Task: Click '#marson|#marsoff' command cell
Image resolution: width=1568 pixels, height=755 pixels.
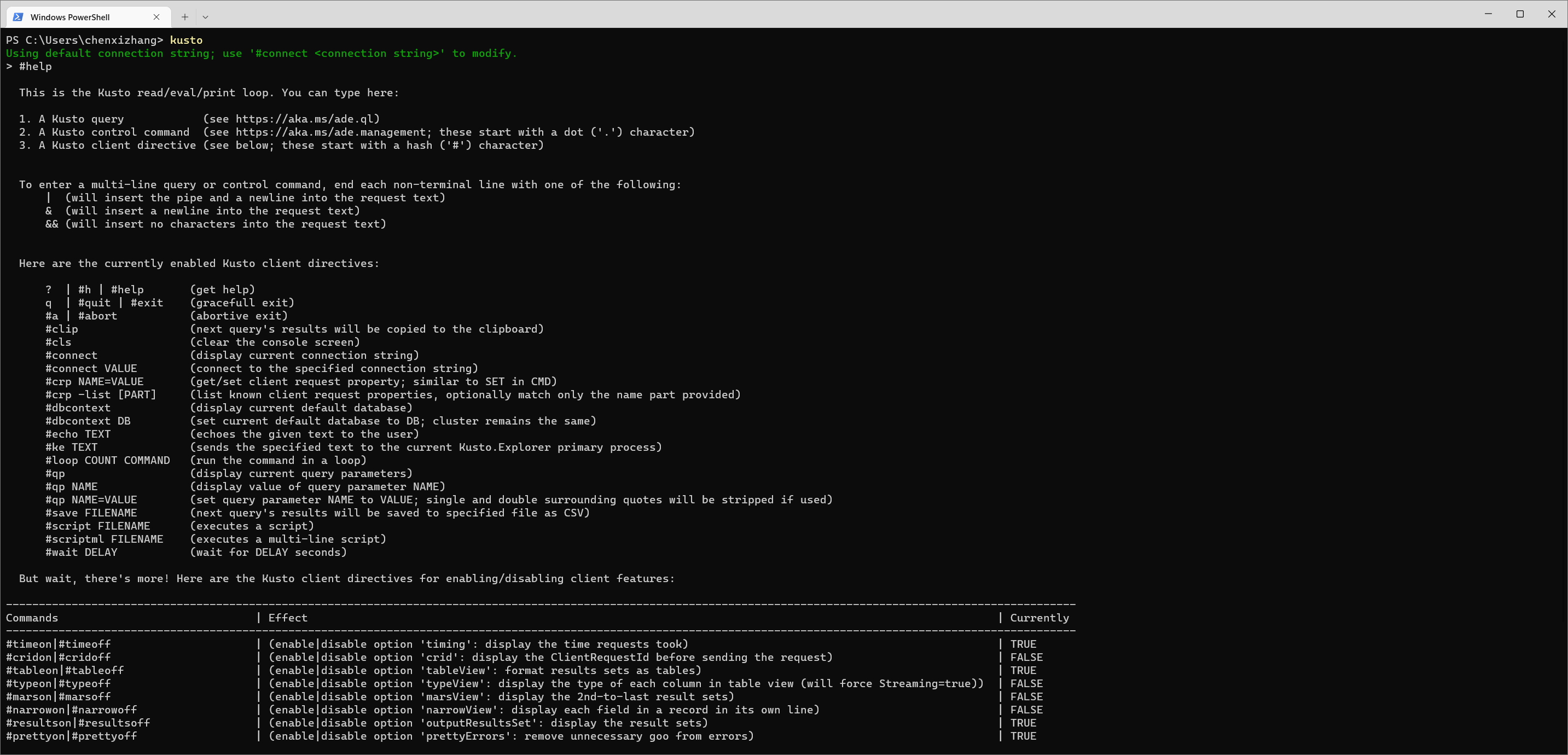Action: pos(59,696)
